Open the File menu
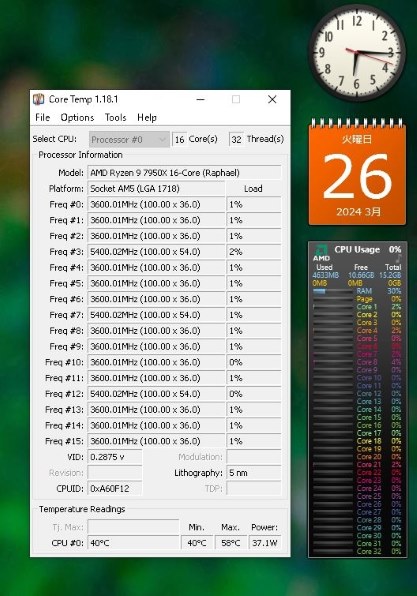 pos(43,117)
